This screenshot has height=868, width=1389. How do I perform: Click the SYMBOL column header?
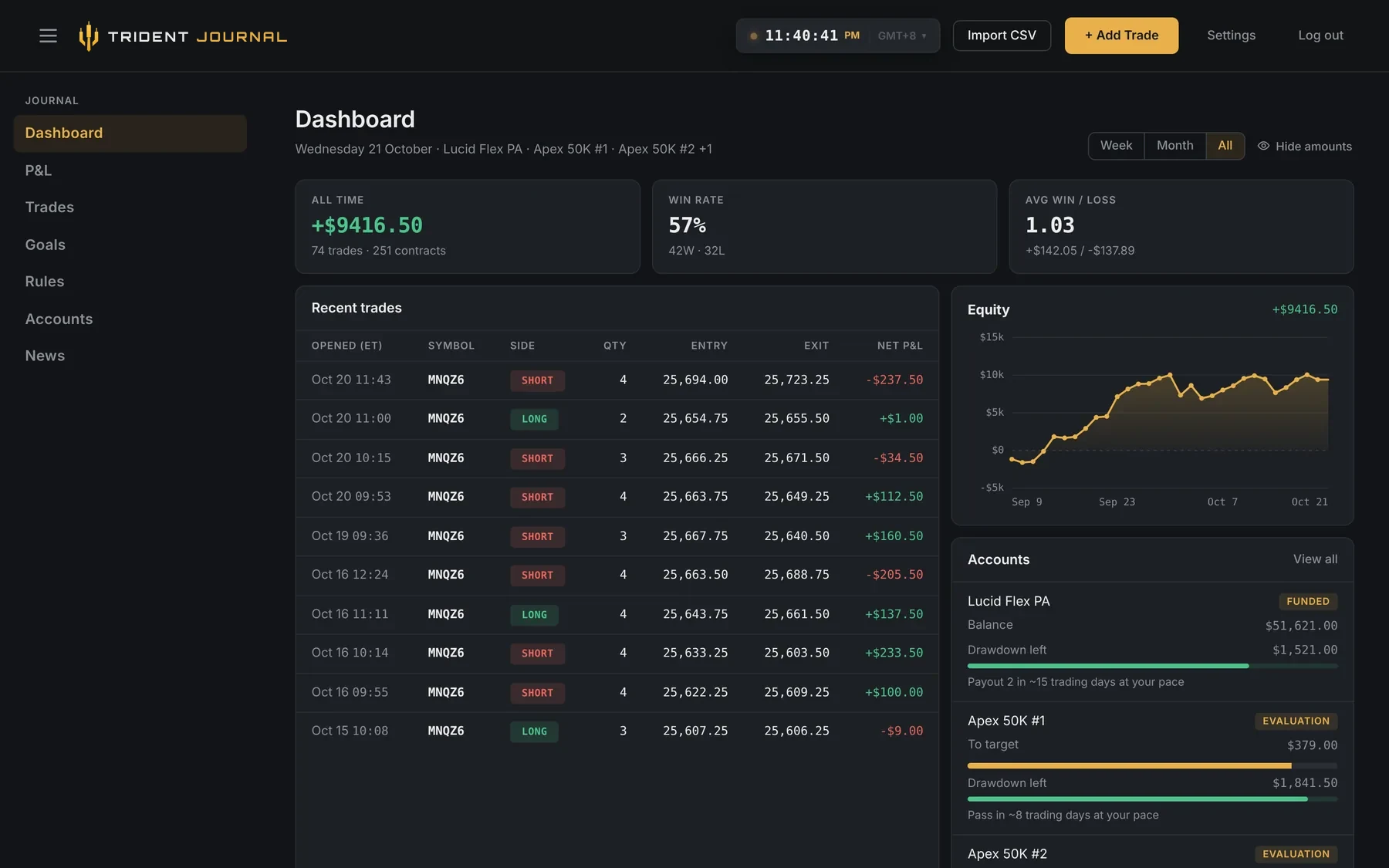451,346
